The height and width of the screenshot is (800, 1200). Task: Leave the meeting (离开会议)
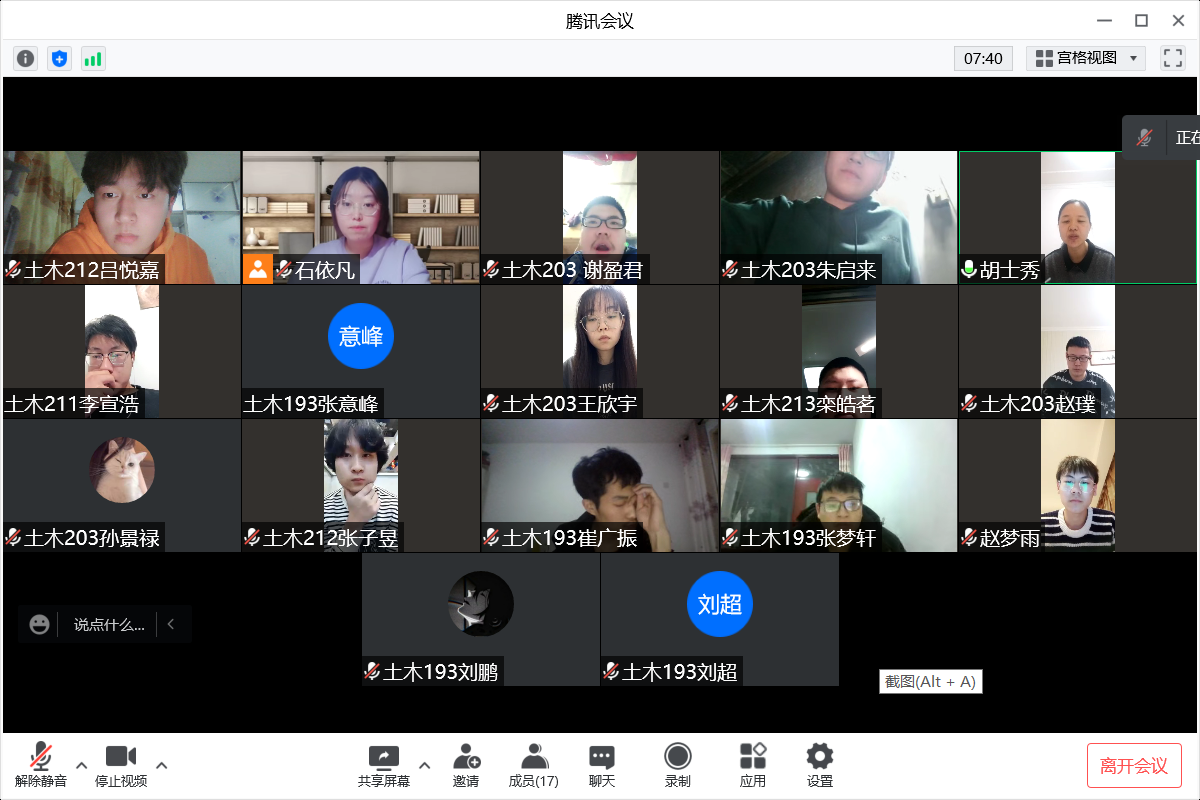(1134, 766)
